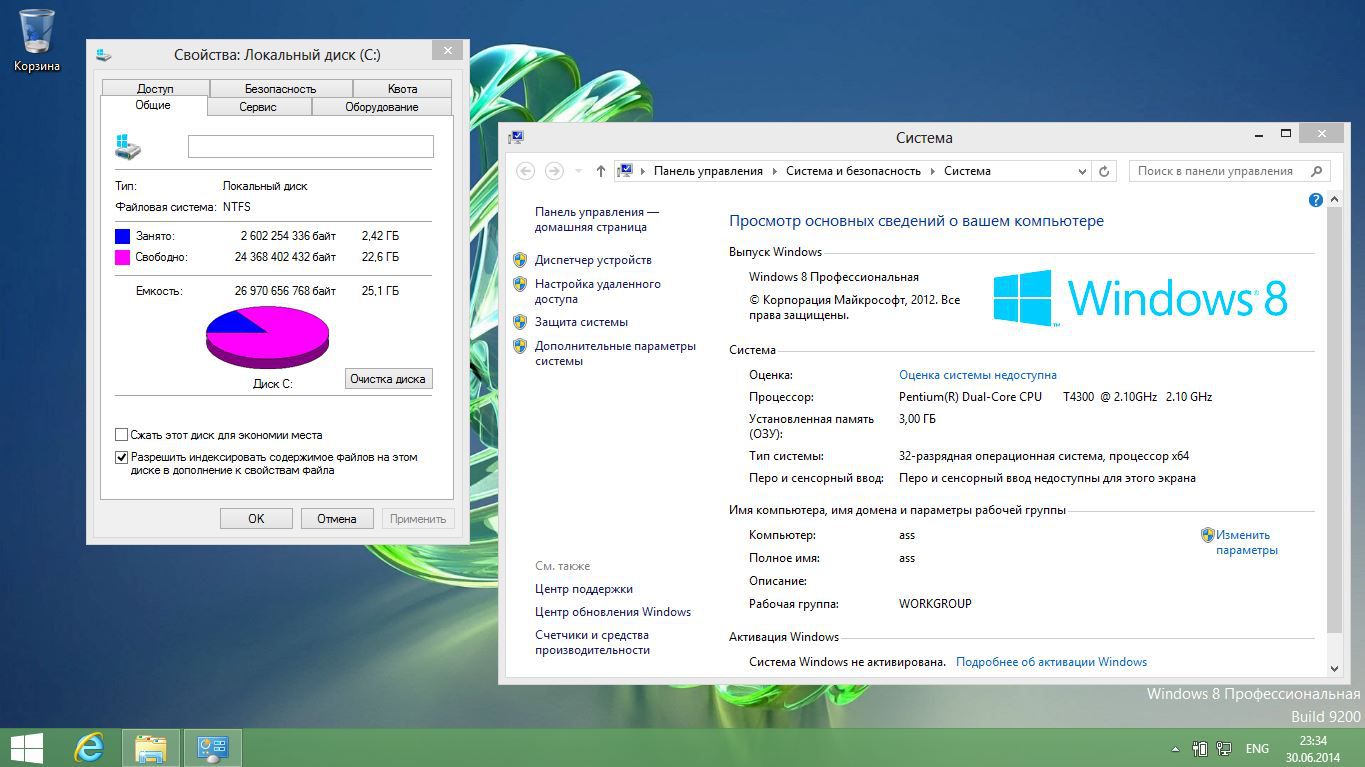The height and width of the screenshot is (767, 1365).
Task: Click the ENG language indicator in tray
Action: 1257,748
